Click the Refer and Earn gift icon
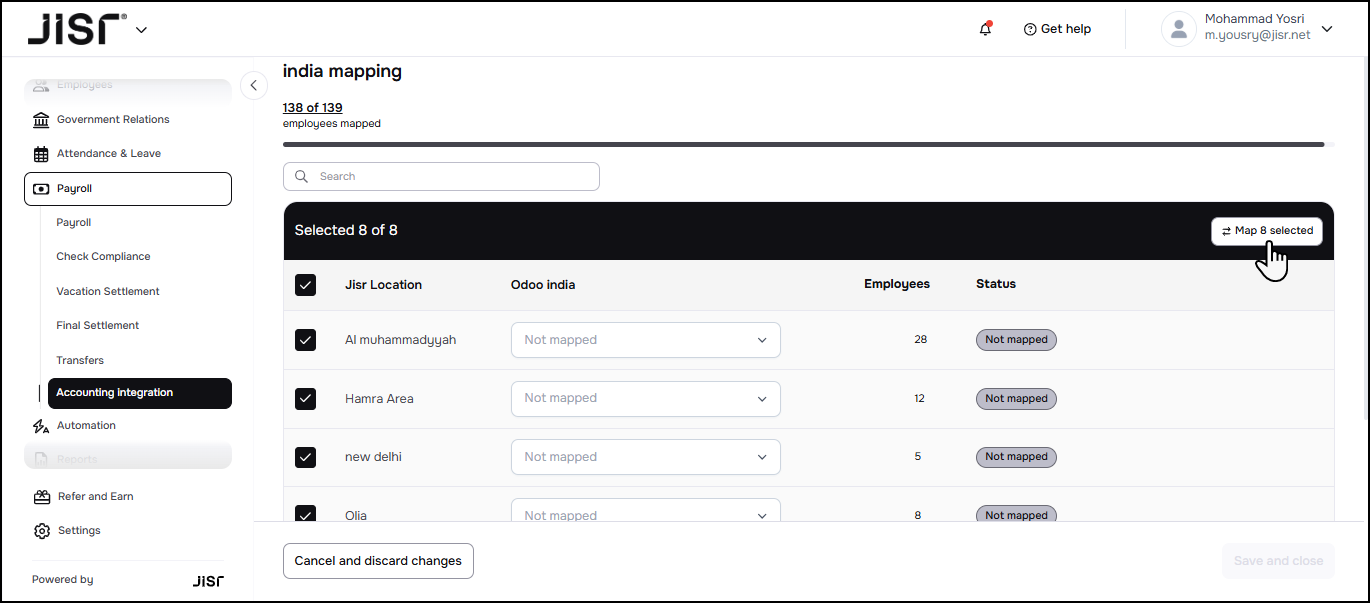This screenshot has height=603, width=1370. click(x=41, y=497)
